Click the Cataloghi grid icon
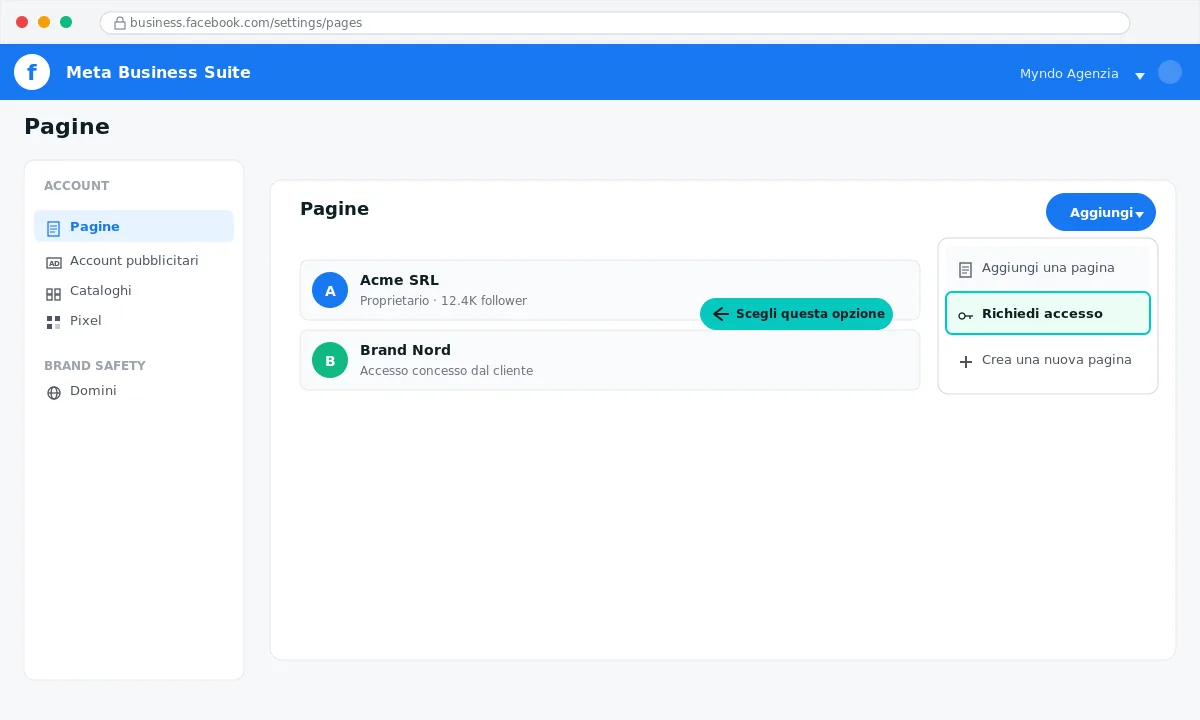The width and height of the screenshot is (1200, 720). pyautogui.click(x=54, y=294)
